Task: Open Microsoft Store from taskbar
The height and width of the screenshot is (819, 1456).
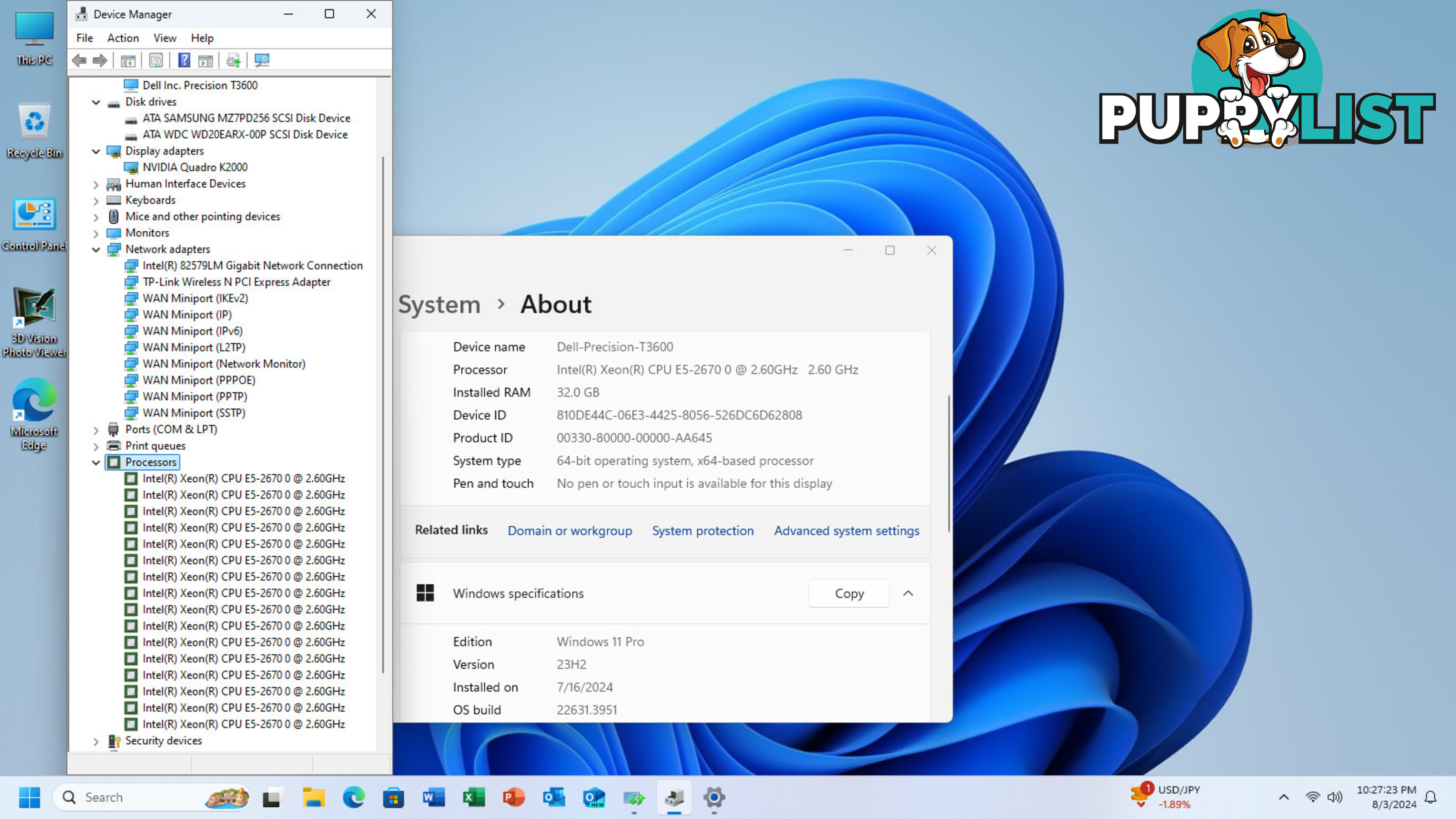Action: click(394, 797)
